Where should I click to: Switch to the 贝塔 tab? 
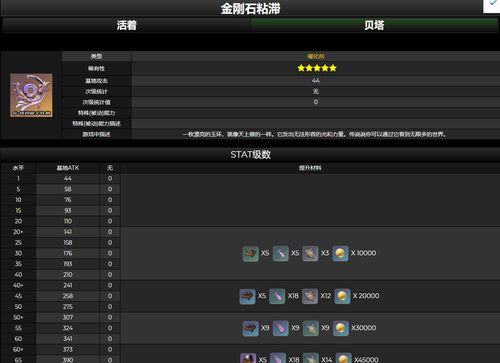[374, 25]
